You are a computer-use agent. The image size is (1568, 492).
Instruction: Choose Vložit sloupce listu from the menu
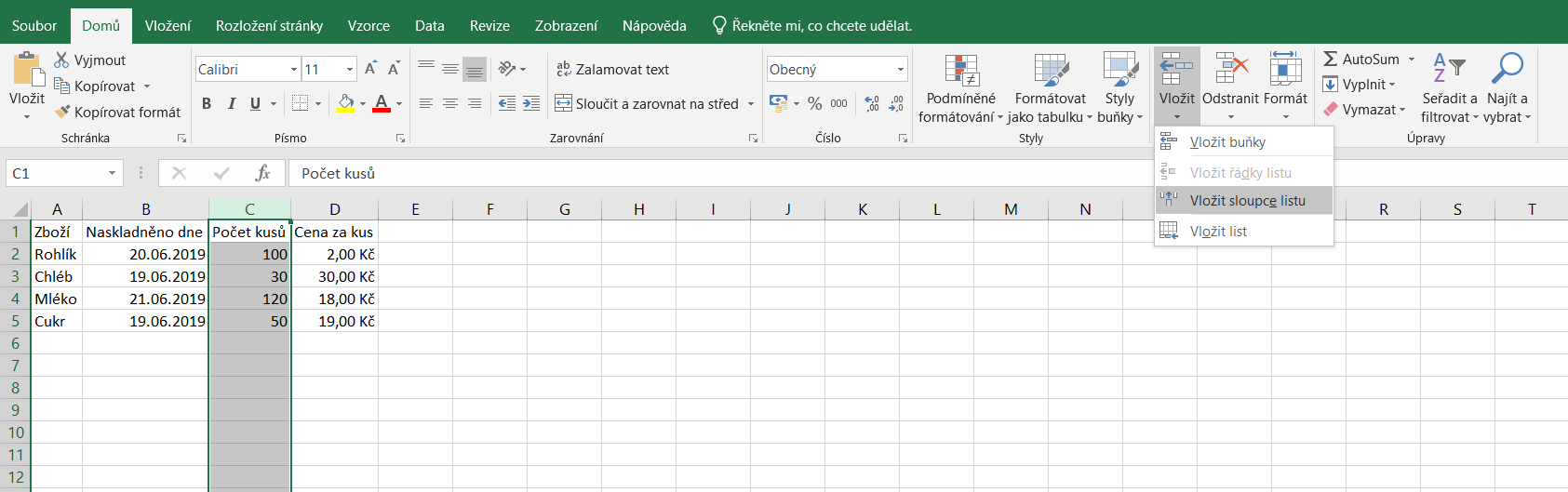coord(1244,201)
